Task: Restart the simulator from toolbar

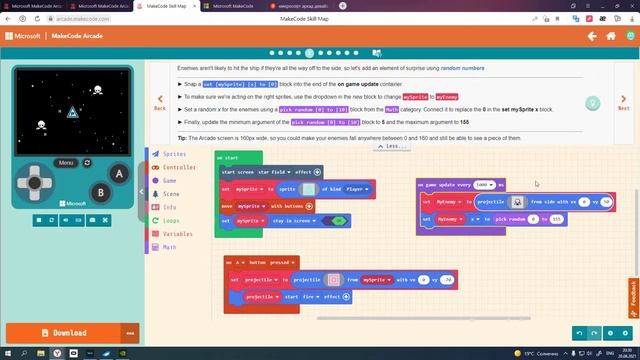Action: tap(51, 220)
